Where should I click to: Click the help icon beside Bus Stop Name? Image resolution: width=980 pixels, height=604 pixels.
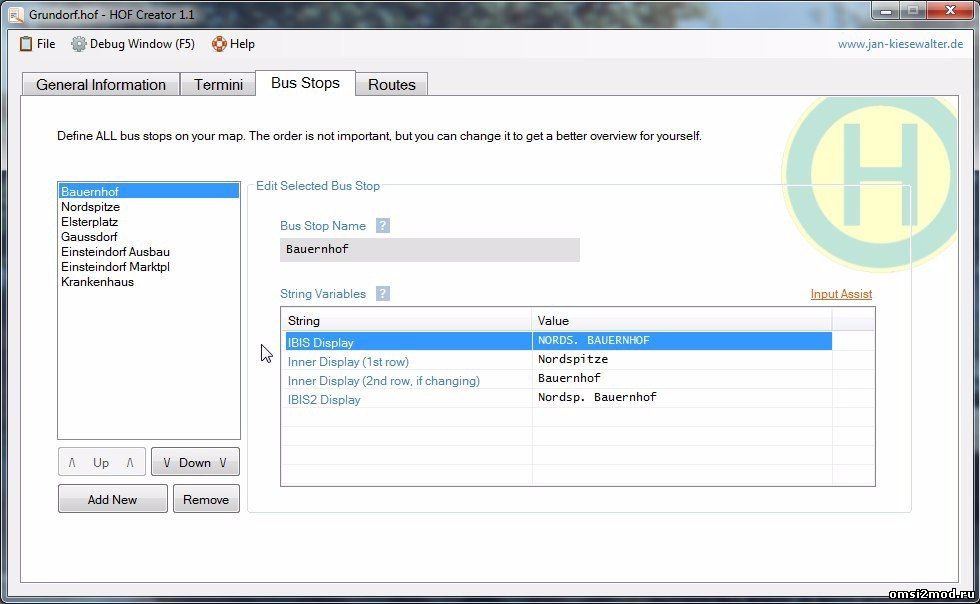(x=382, y=226)
